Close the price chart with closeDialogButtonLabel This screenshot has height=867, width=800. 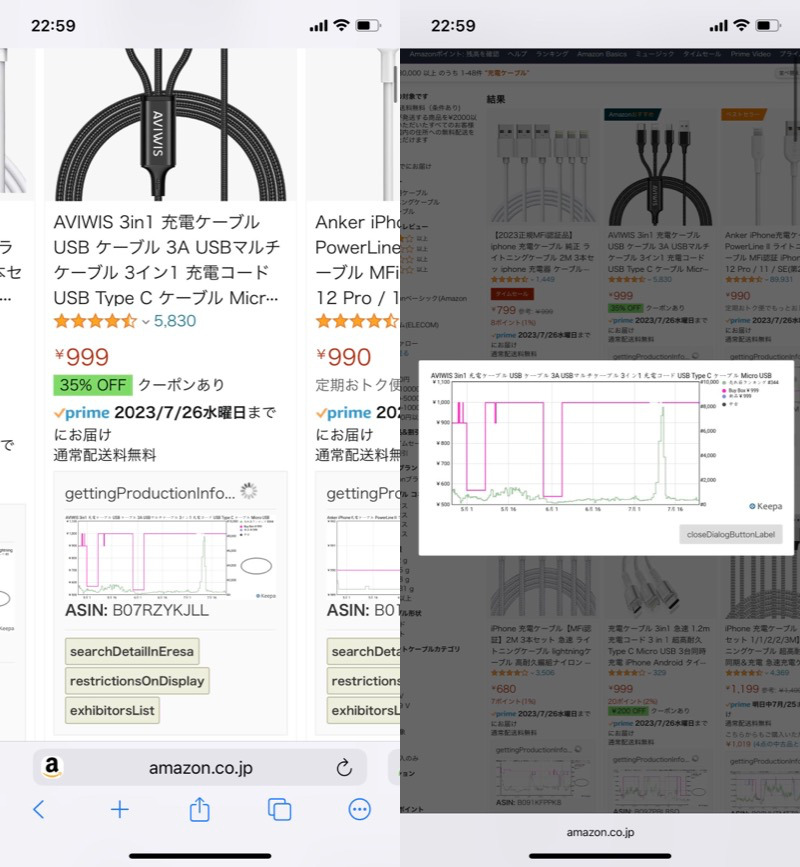730,535
